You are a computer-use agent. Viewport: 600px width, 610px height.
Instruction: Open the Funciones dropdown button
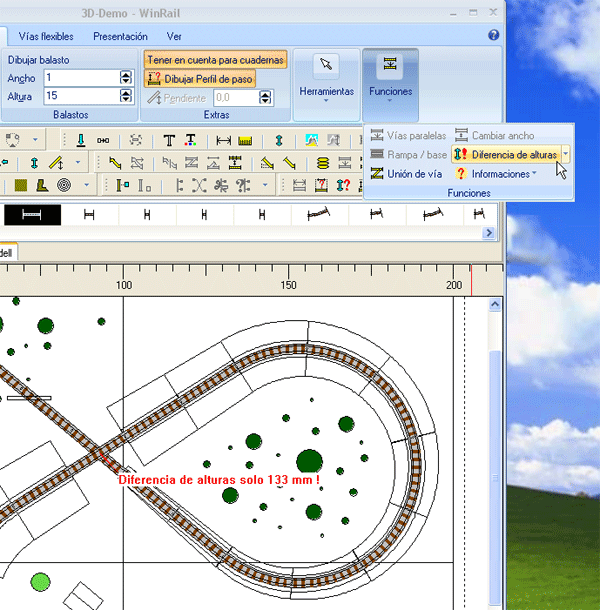390,84
